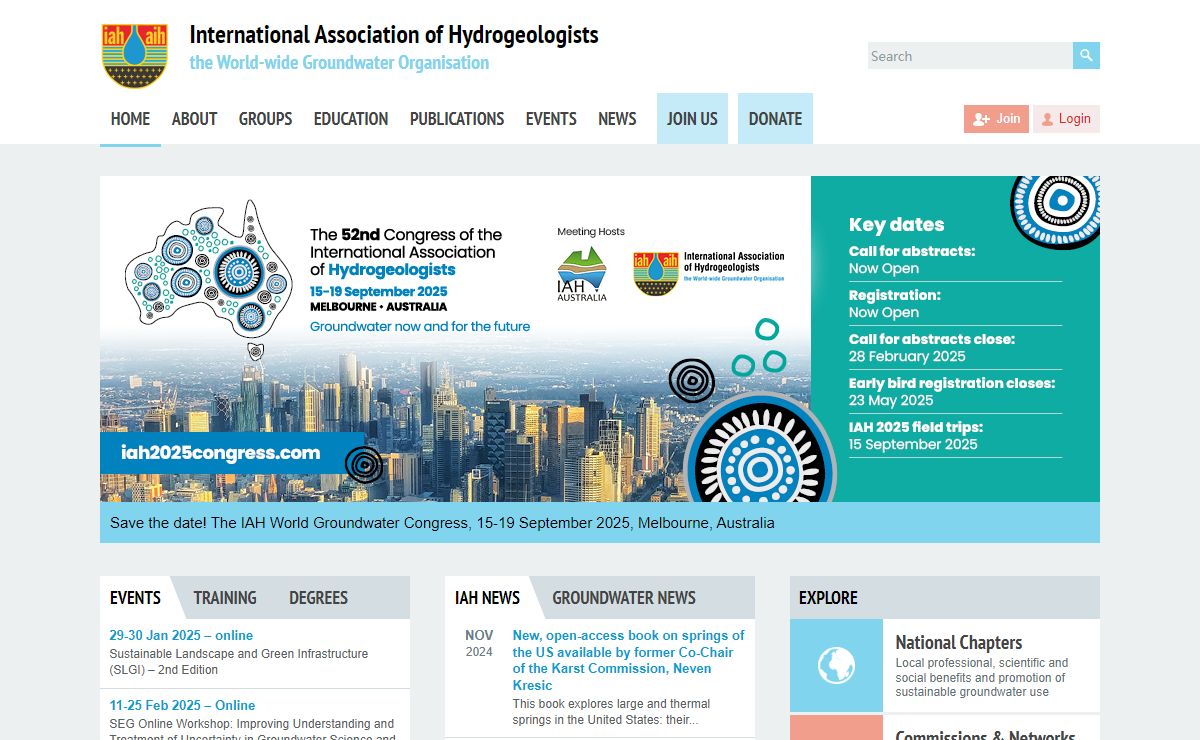
Task: Open the 11-25 Feb 2025 Online event link
Action: click(x=182, y=706)
